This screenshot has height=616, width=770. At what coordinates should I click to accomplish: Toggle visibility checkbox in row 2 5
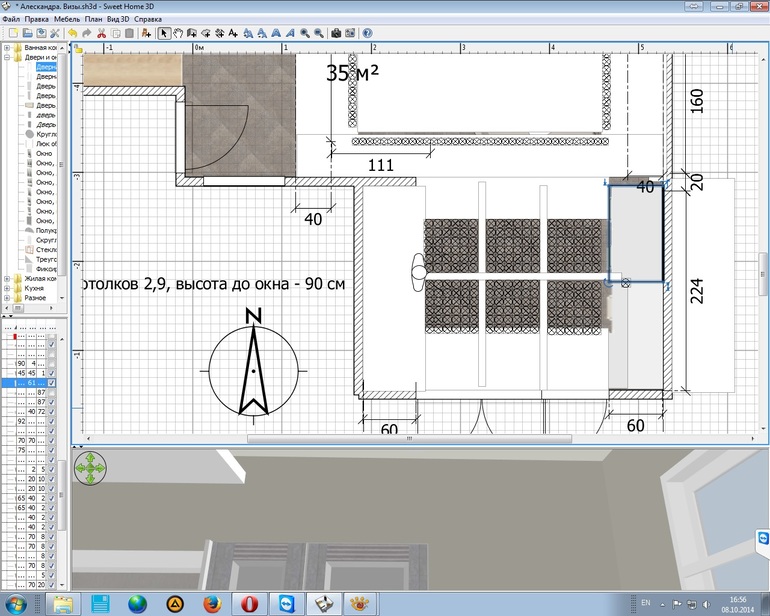[x=52, y=469]
